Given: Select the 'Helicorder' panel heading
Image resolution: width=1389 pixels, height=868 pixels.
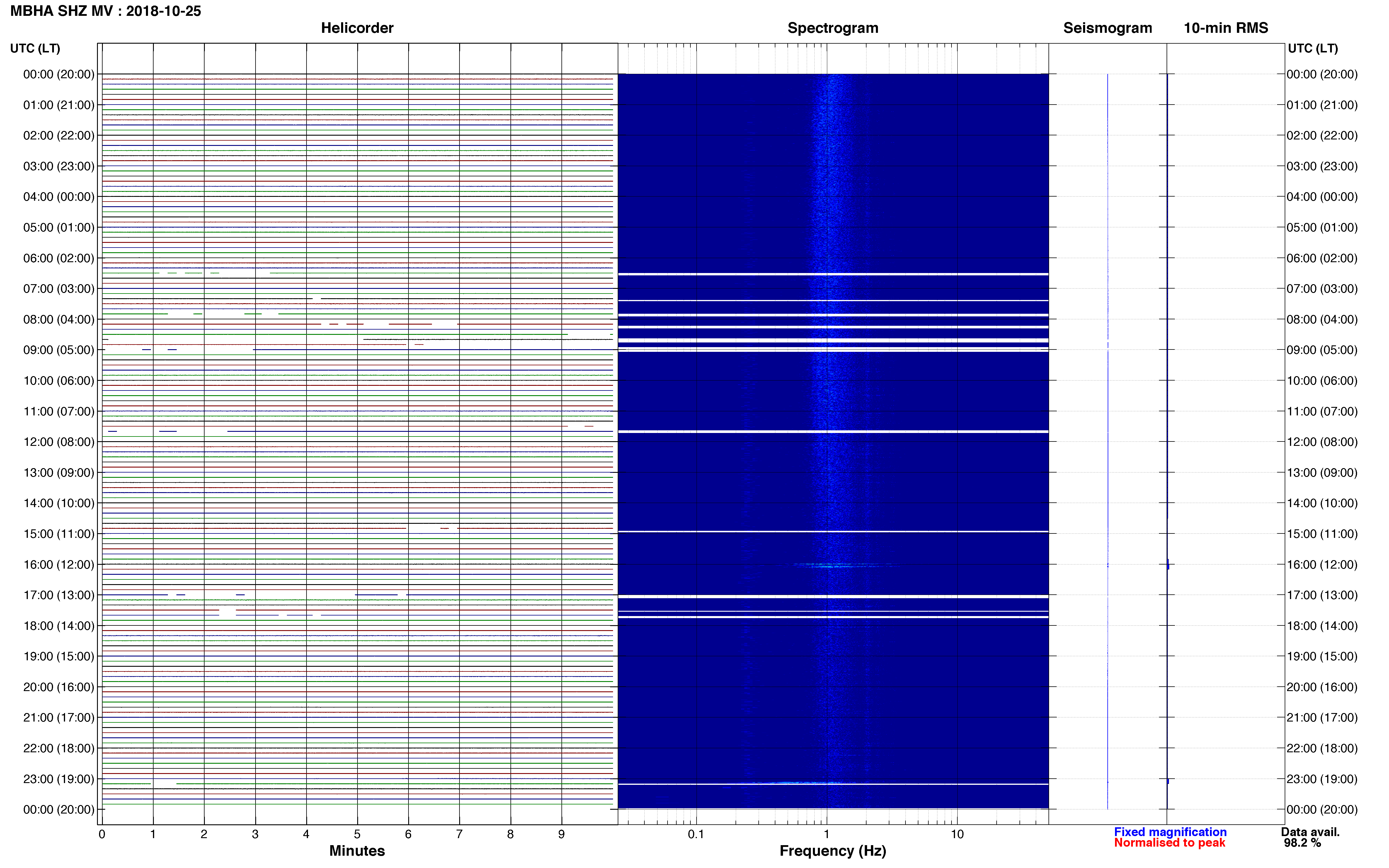Looking at the screenshot, I should (357, 28).
